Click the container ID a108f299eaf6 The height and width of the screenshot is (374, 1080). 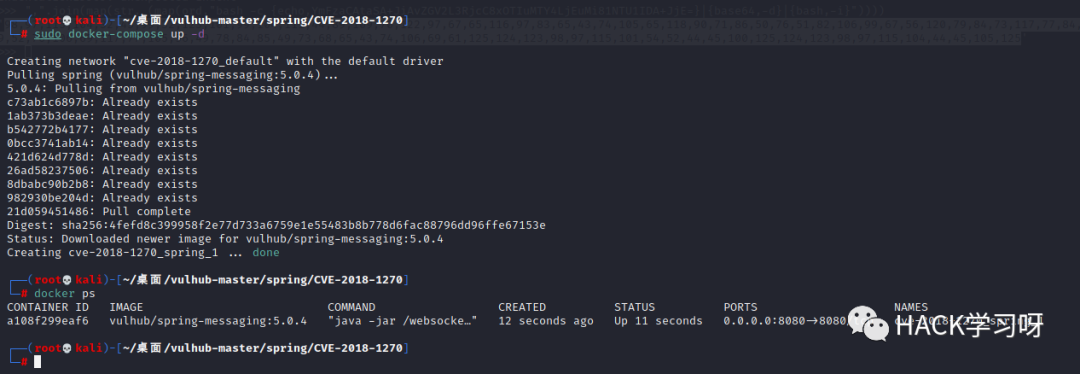pyautogui.click(x=48, y=321)
